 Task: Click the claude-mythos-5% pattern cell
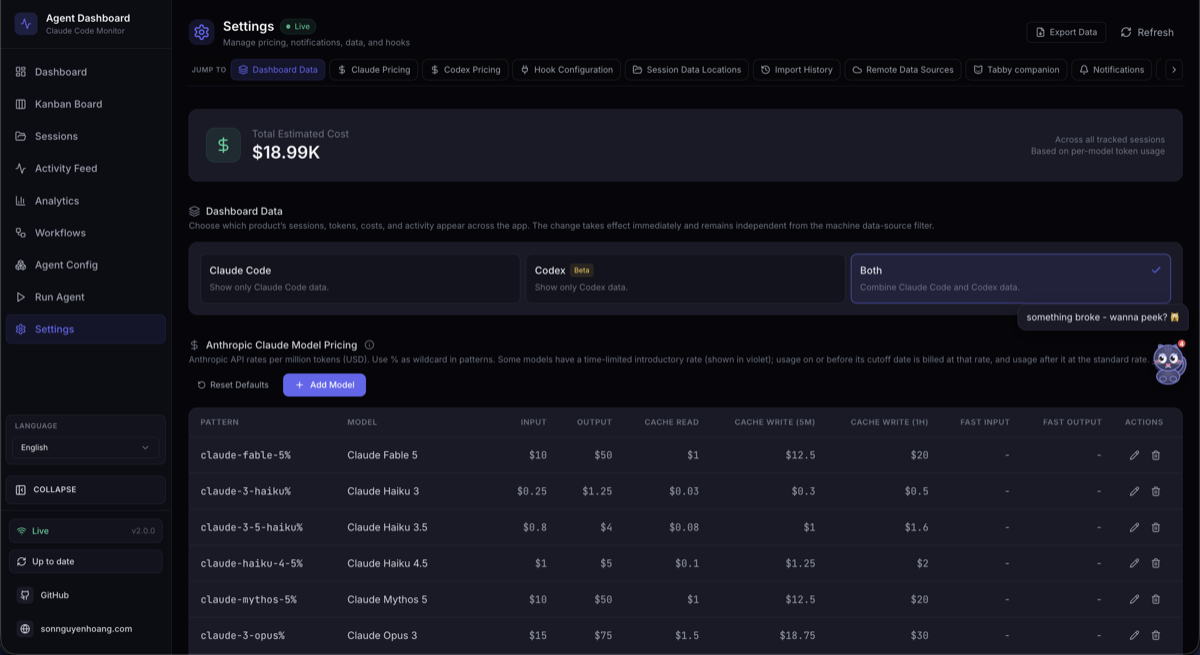(248, 599)
